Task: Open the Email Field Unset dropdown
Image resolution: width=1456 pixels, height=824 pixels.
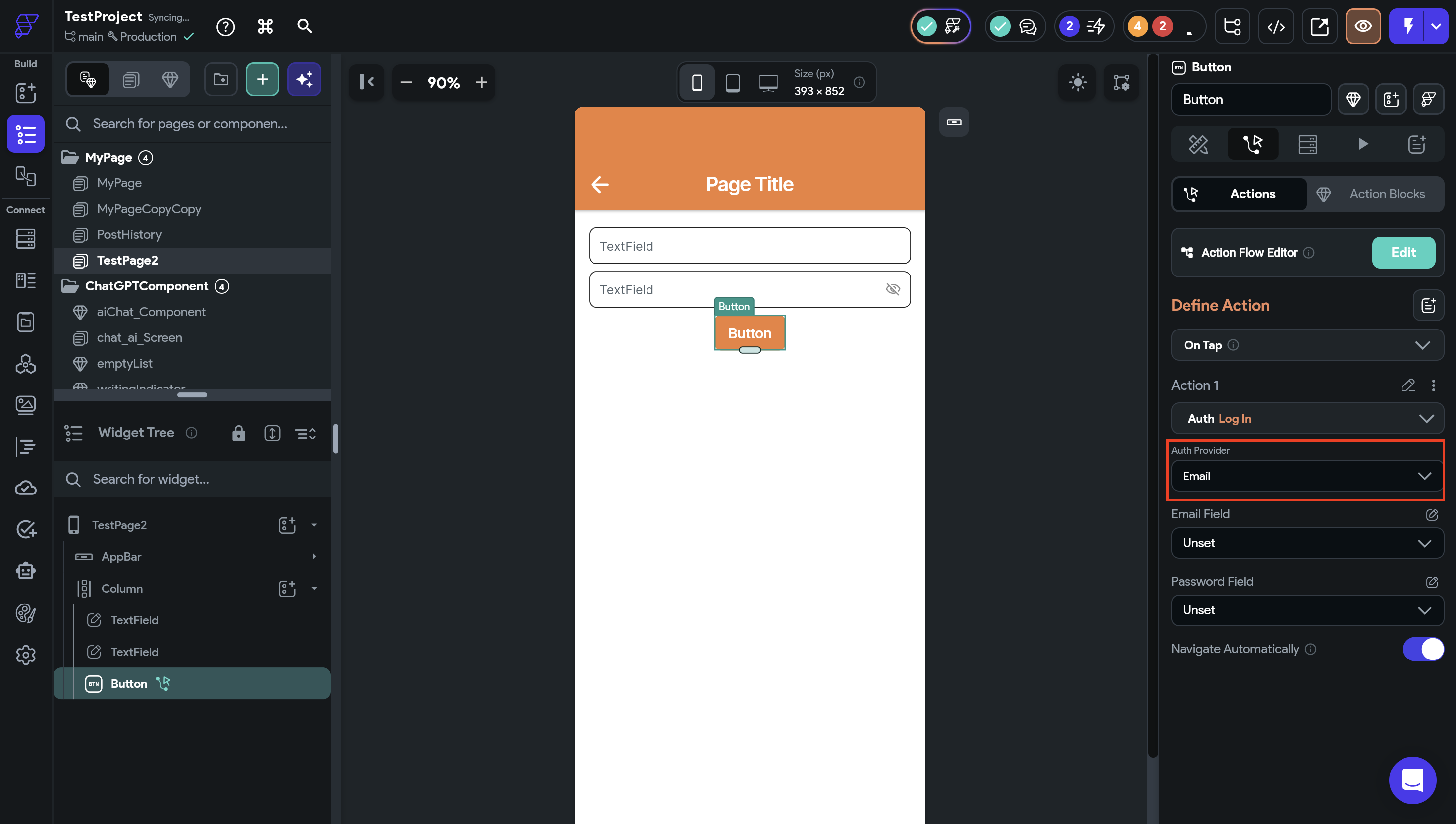Action: (x=1307, y=543)
